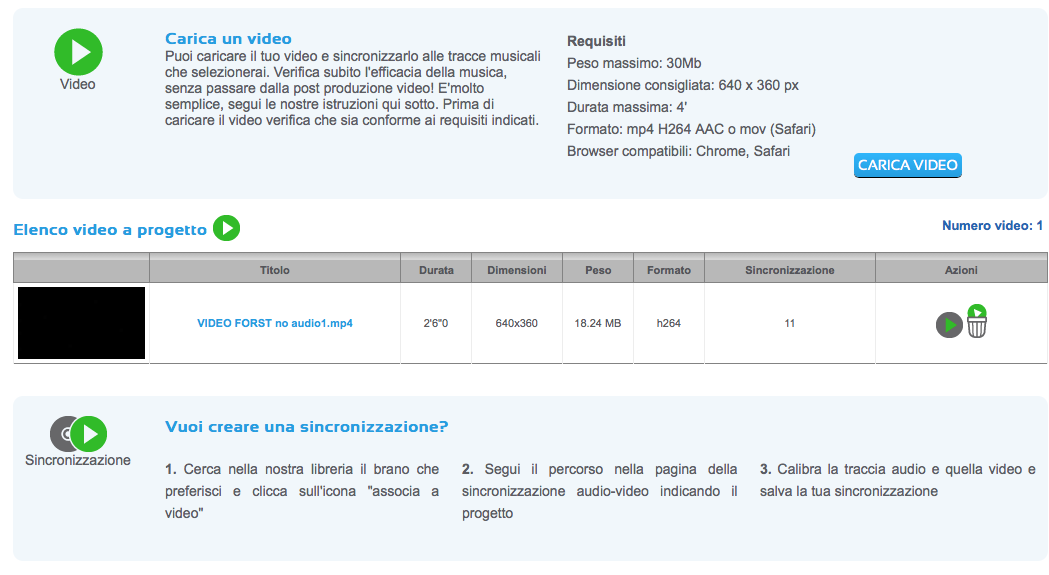
Task: Click the synchronization count 11
Action: tap(790, 323)
